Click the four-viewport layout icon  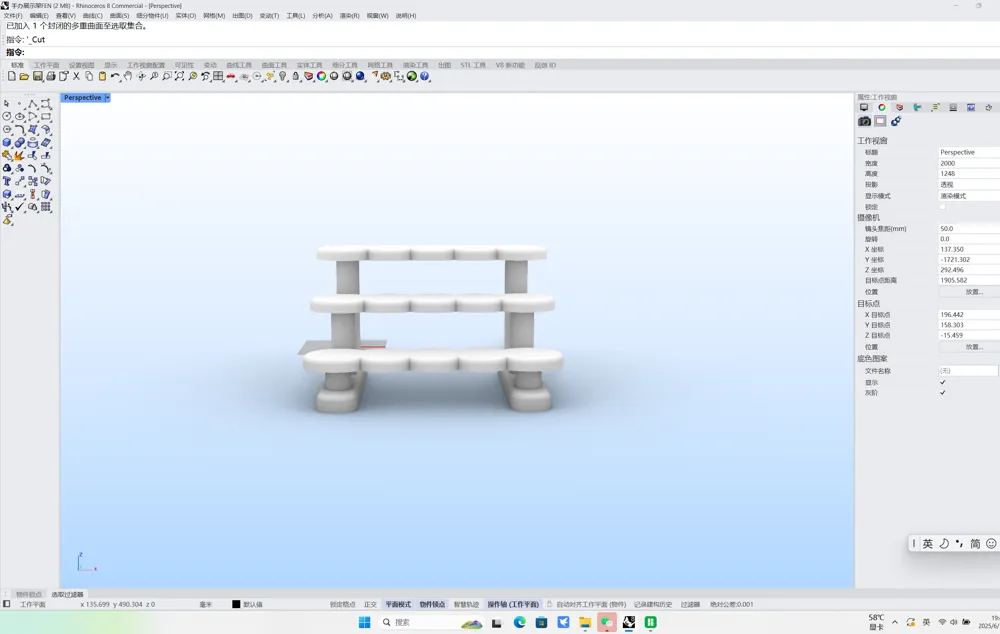218,76
